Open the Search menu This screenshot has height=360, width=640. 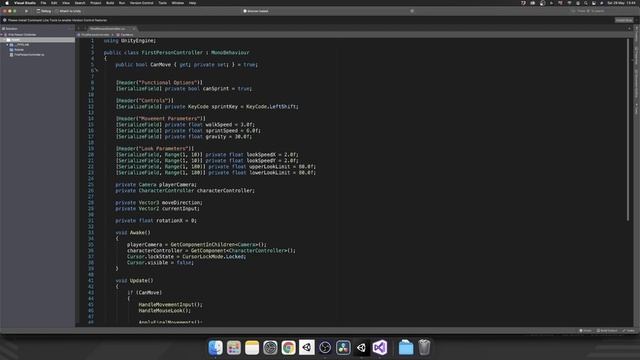(x=80, y=3)
